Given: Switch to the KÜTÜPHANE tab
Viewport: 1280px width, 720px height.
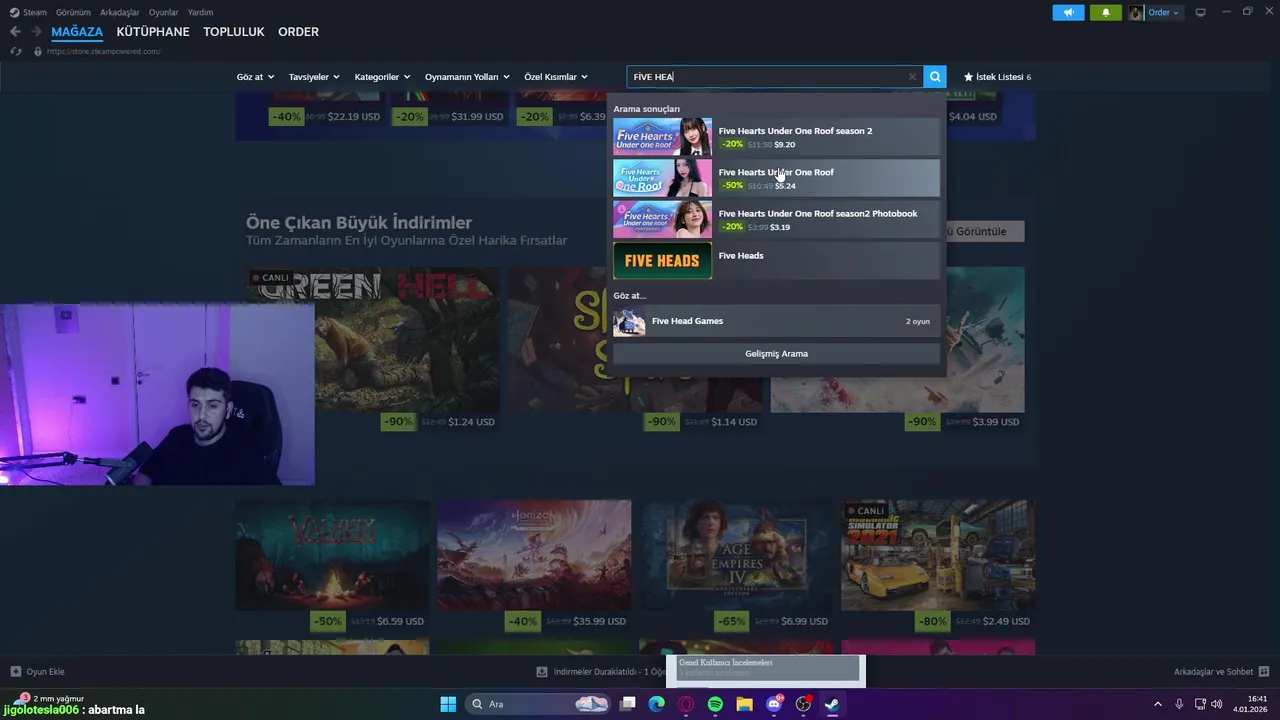Looking at the screenshot, I should click(x=153, y=32).
